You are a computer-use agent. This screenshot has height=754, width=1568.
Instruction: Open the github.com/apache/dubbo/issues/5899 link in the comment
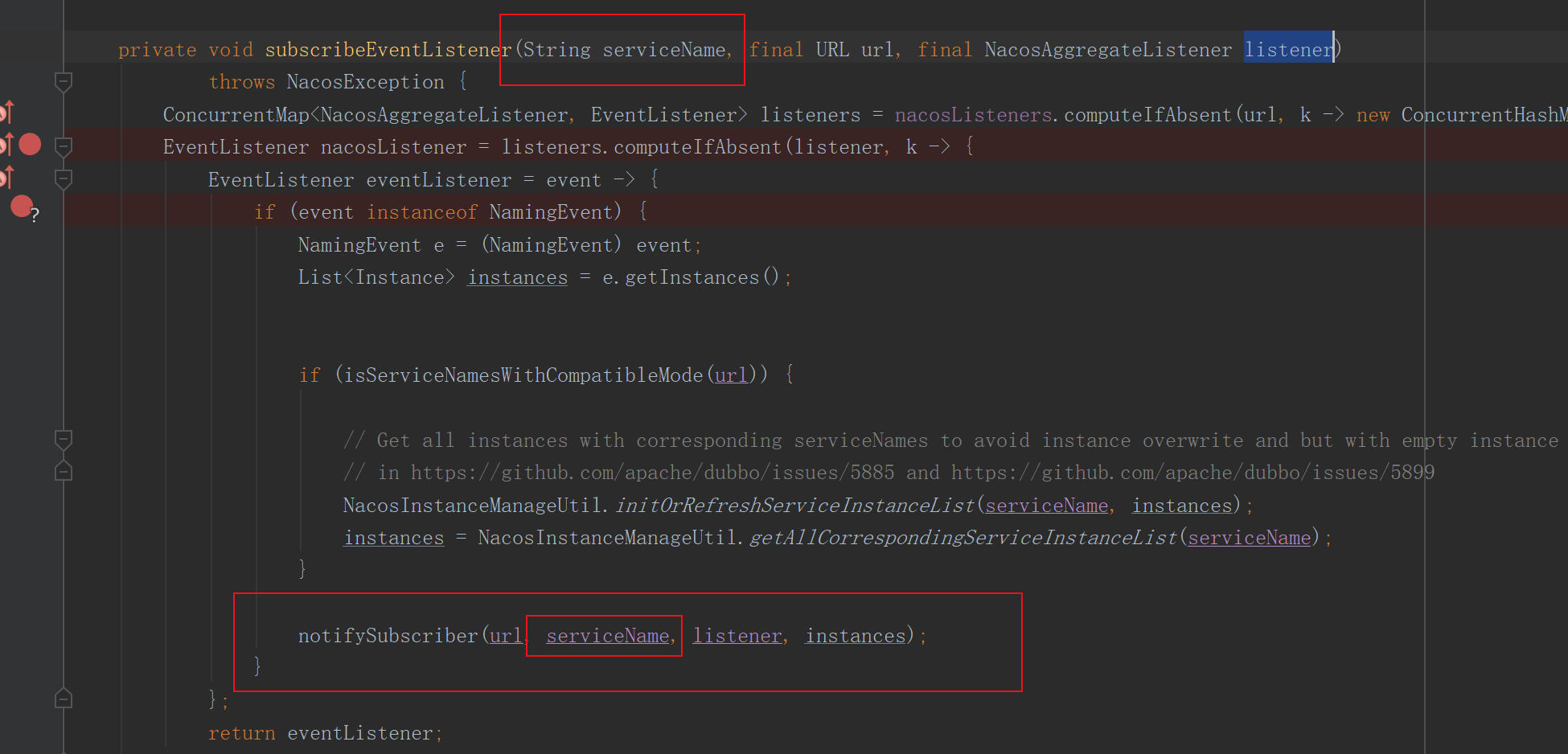[1192, 473]
